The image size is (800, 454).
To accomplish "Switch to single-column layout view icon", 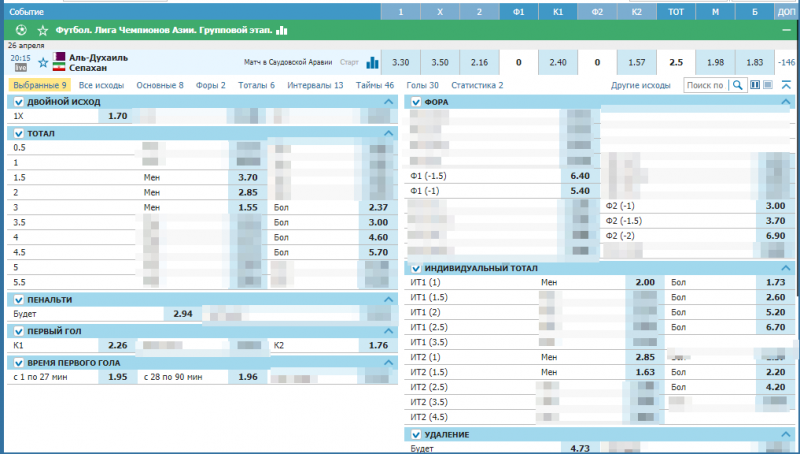I will tap(767, 86).
